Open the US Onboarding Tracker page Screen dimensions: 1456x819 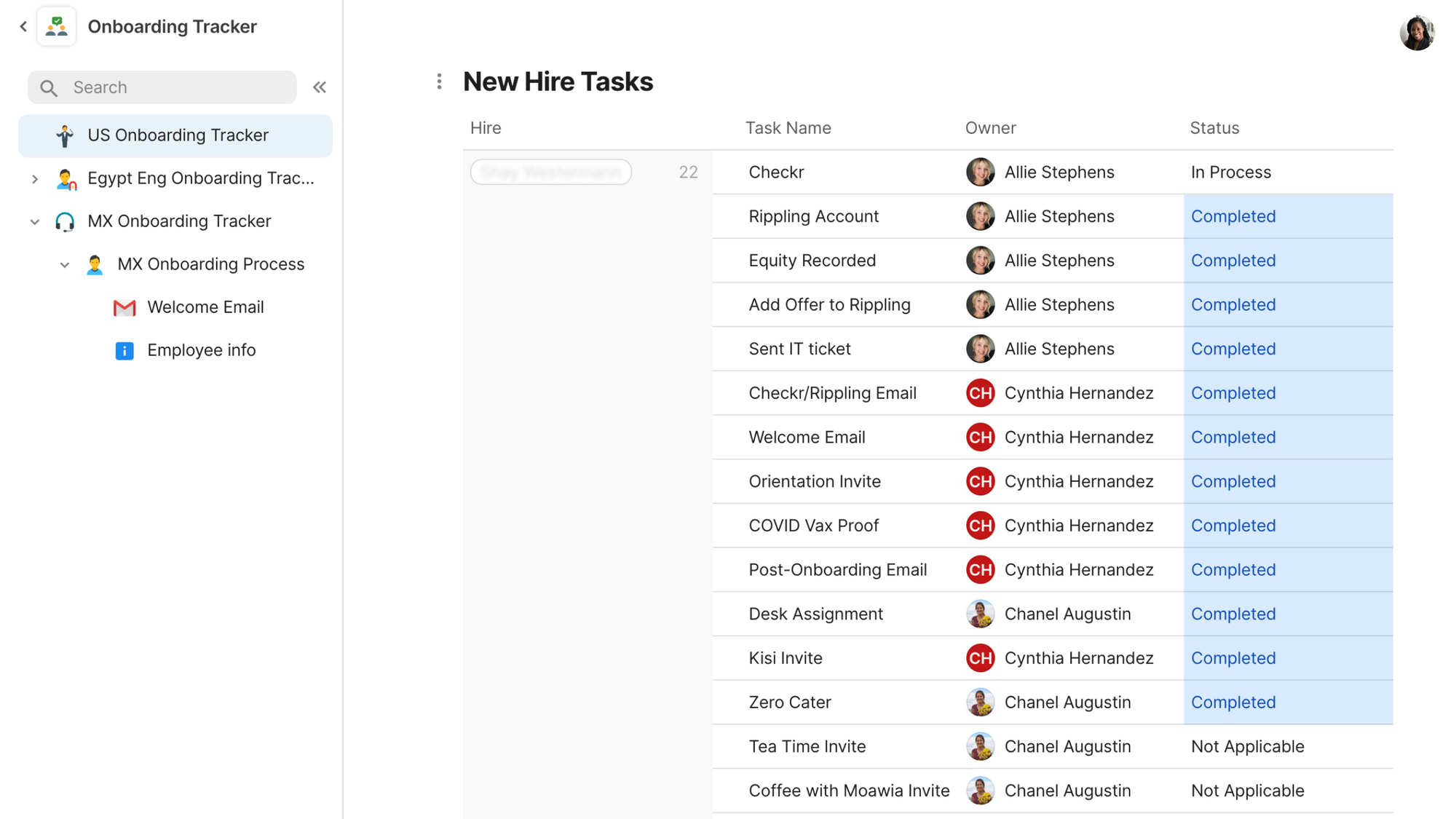tap(178, 135)
